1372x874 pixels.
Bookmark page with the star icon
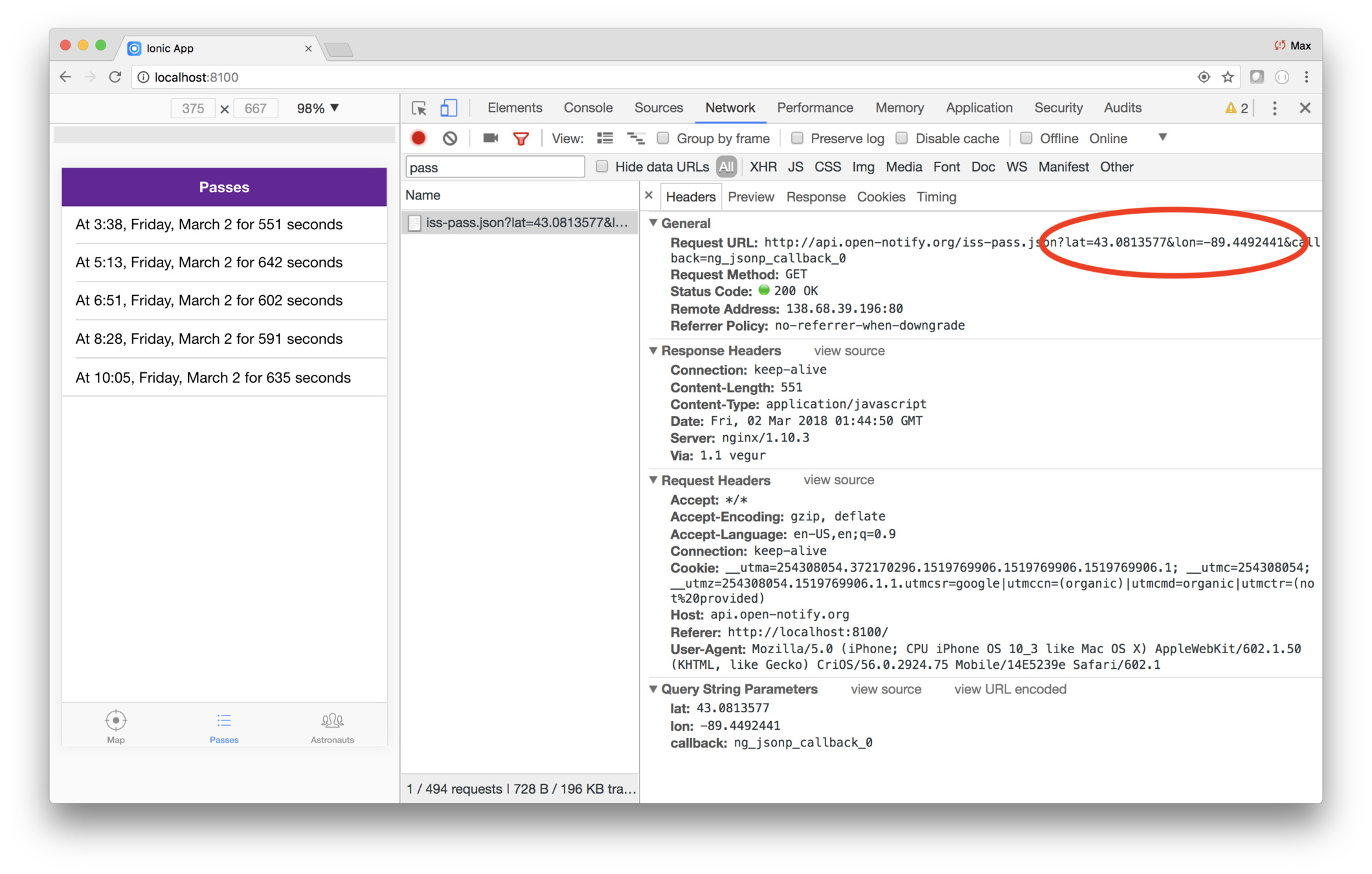point(1228,77)
